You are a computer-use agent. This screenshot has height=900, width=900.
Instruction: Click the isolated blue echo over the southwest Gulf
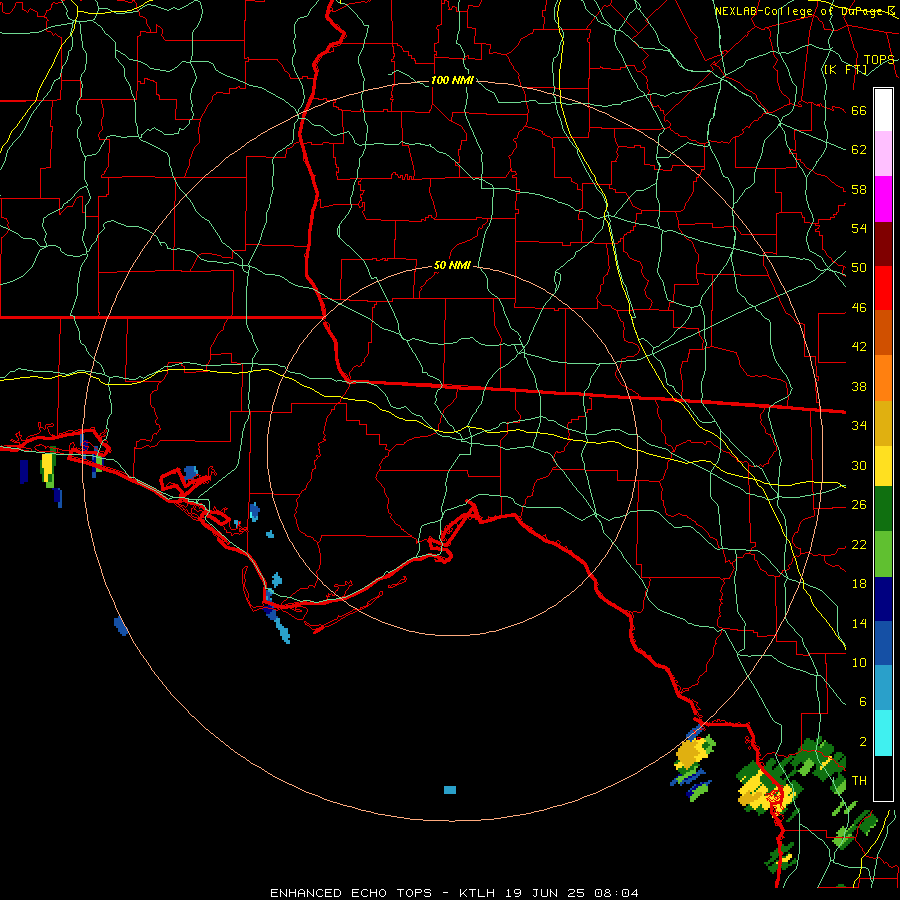[x=121, y=626]
